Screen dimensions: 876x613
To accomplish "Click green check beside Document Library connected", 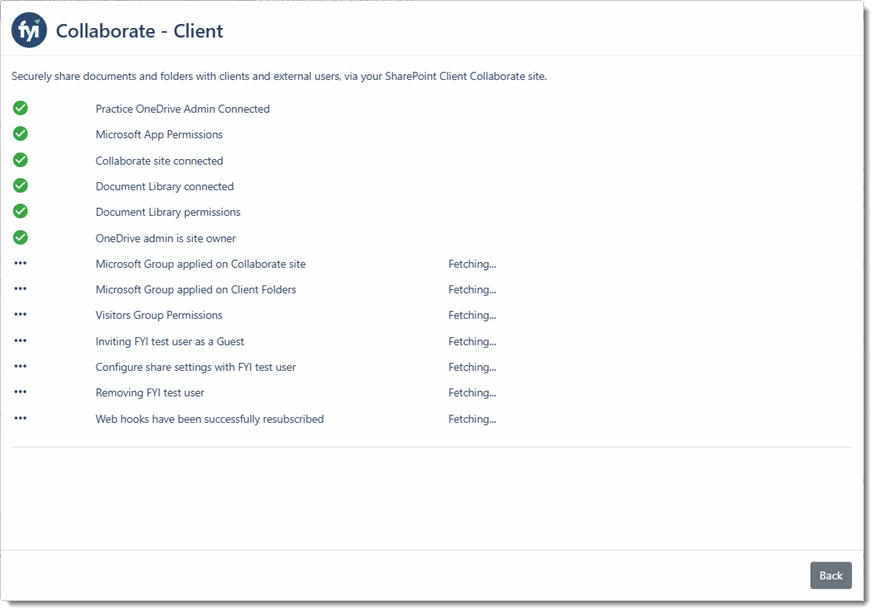I will point(21,186).
